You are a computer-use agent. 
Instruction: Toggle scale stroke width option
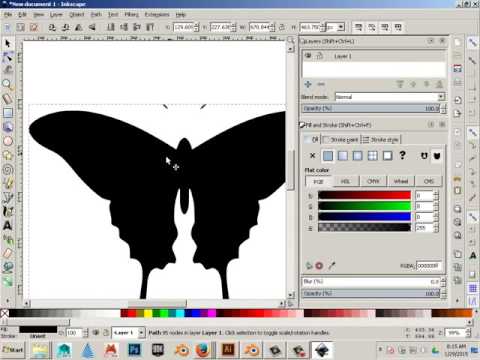click(x=358, y=27)
